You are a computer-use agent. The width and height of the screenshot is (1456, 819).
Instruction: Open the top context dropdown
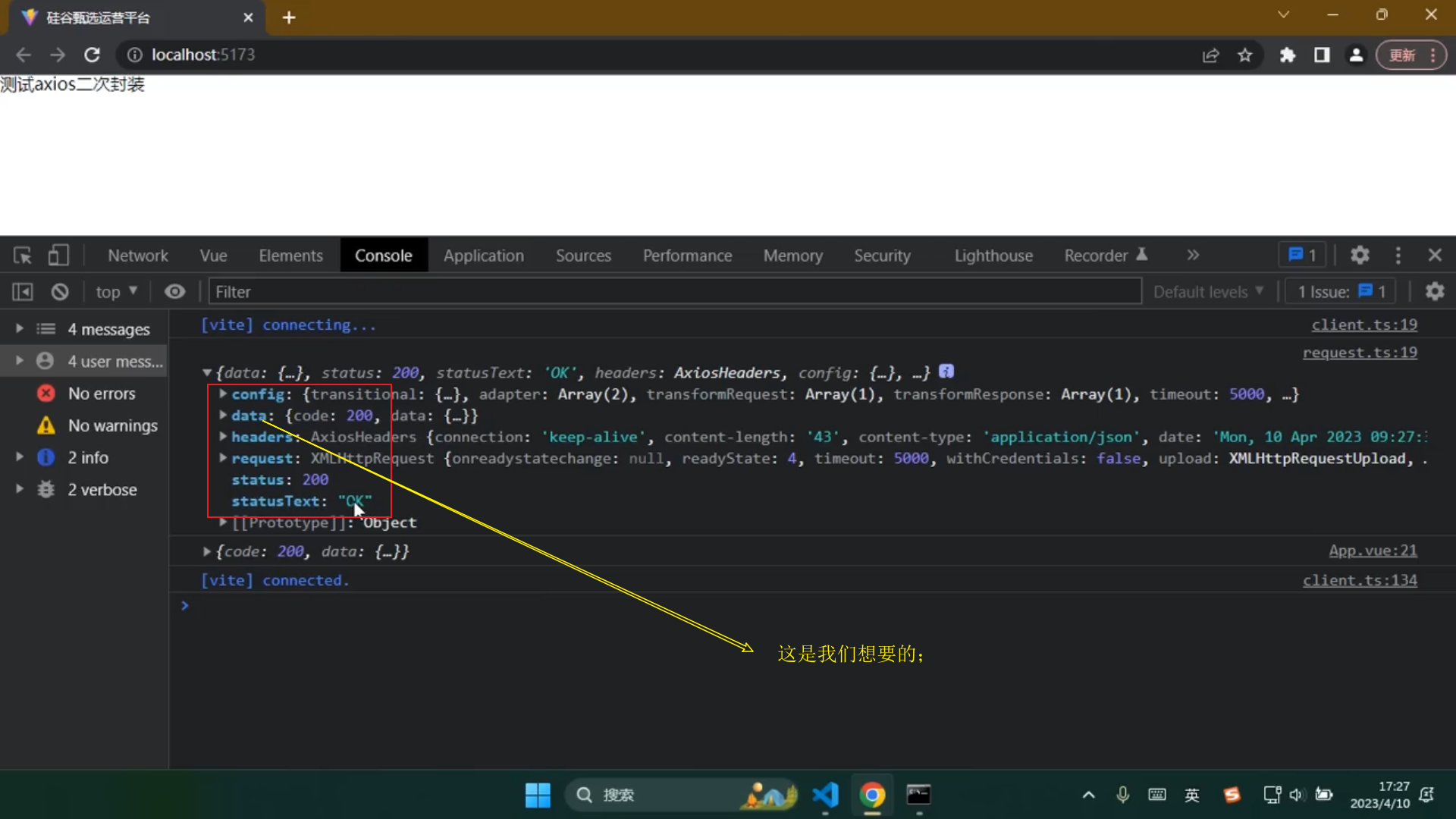(116, 292)
